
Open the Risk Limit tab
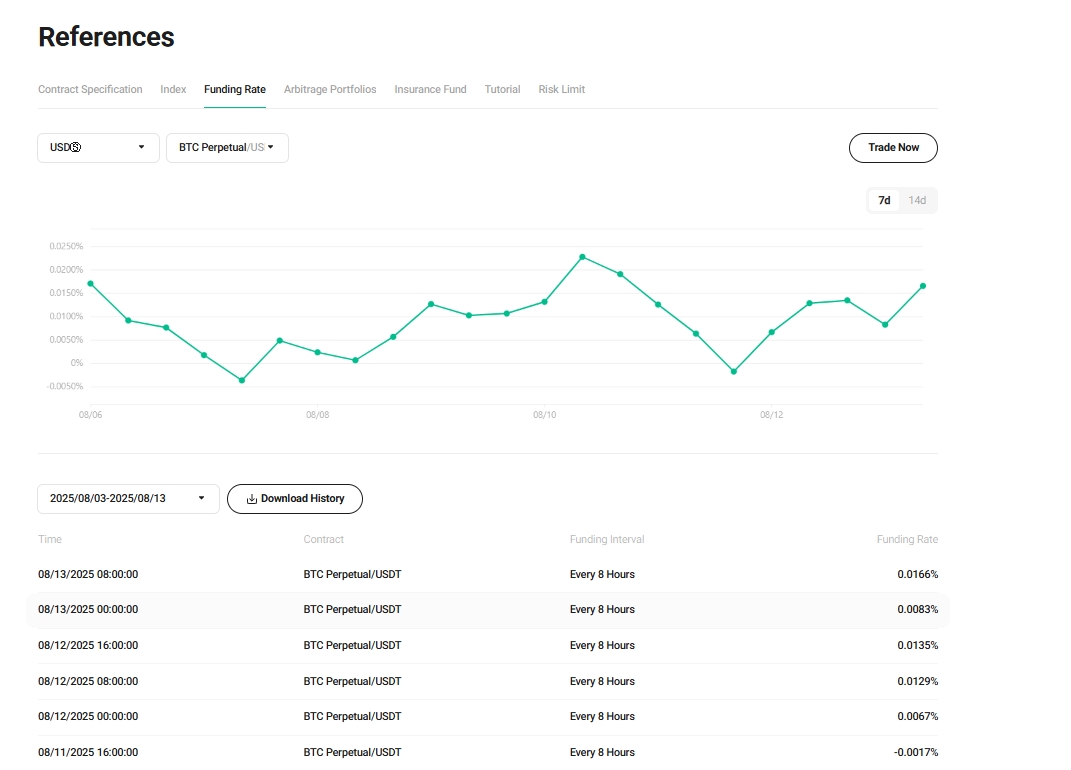tap(561, 90)
